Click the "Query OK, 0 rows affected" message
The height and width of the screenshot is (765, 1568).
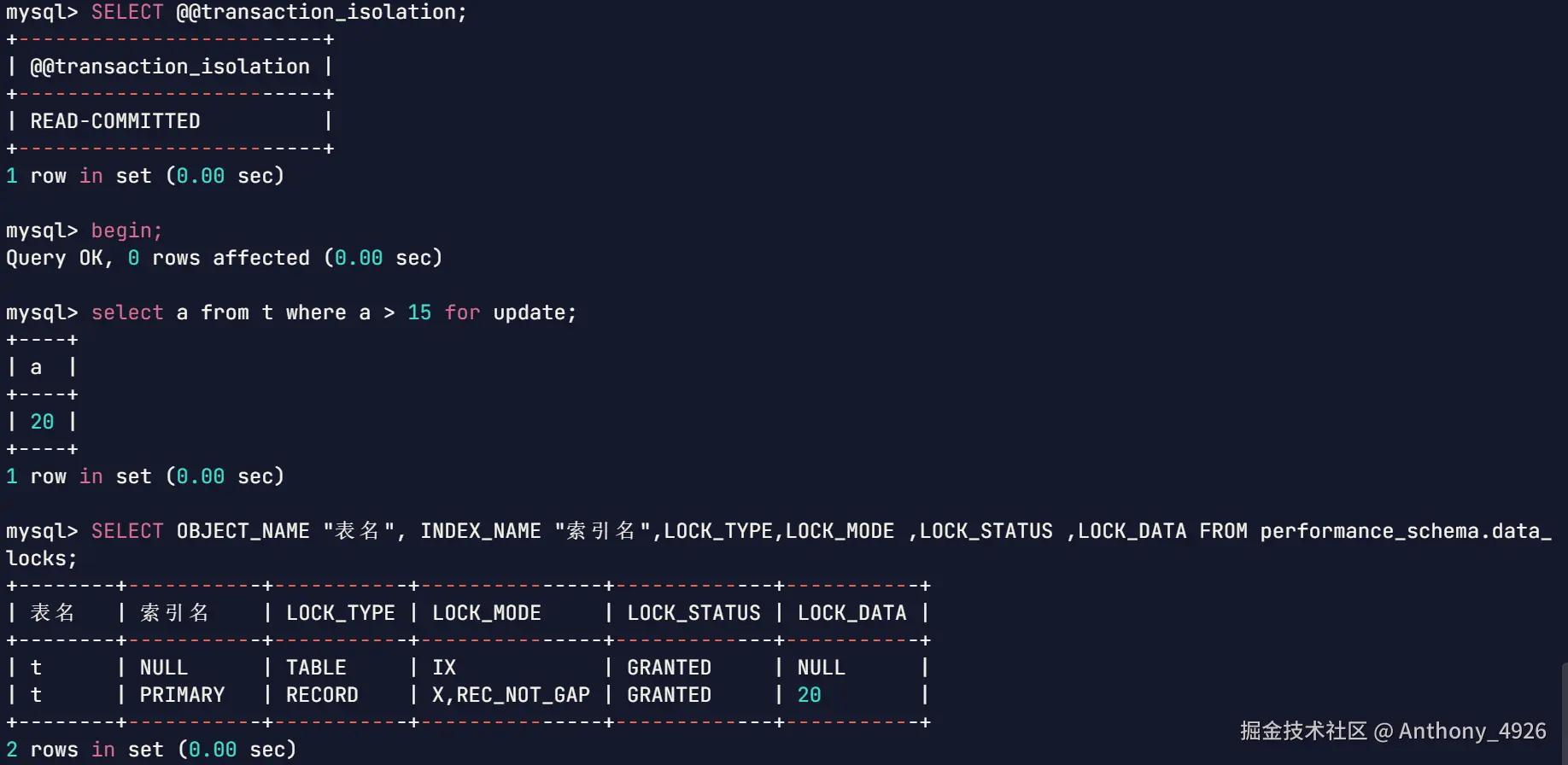point(224,258)
